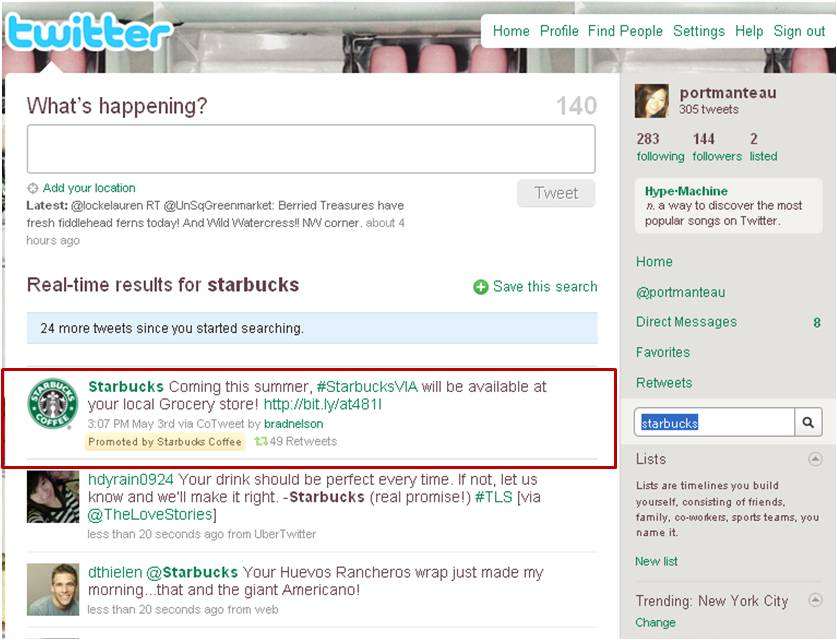
Task: Load the 24 more tweets notification bar
Action: (x=312, y=328)
